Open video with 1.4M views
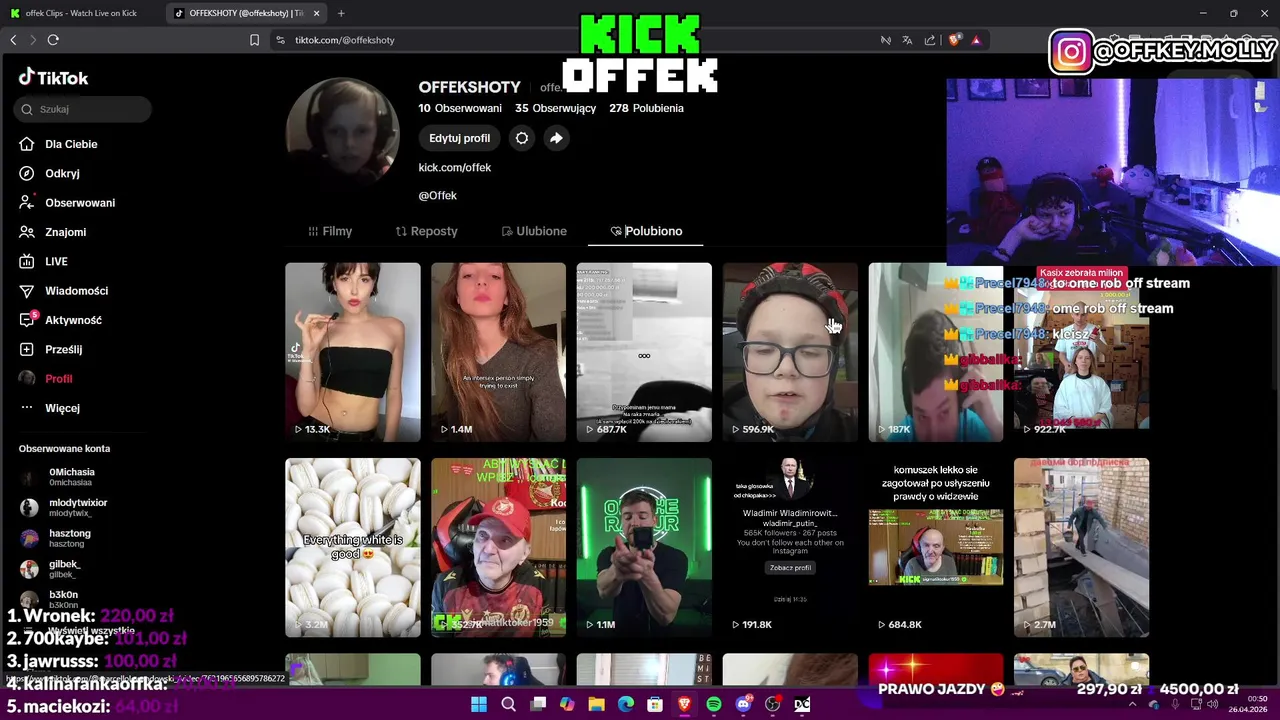 (x=498, y=352)
